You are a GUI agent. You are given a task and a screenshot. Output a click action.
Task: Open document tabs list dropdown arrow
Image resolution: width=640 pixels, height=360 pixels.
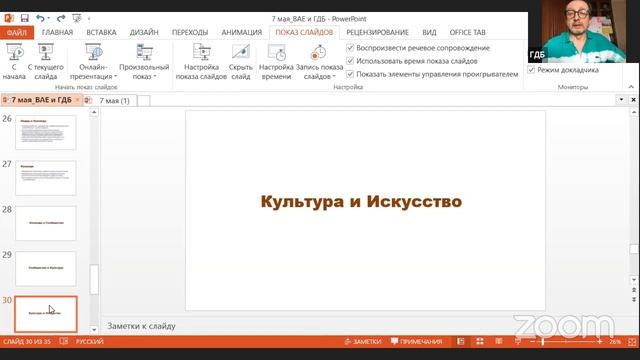pyautogui.click(x=621, y=100)
